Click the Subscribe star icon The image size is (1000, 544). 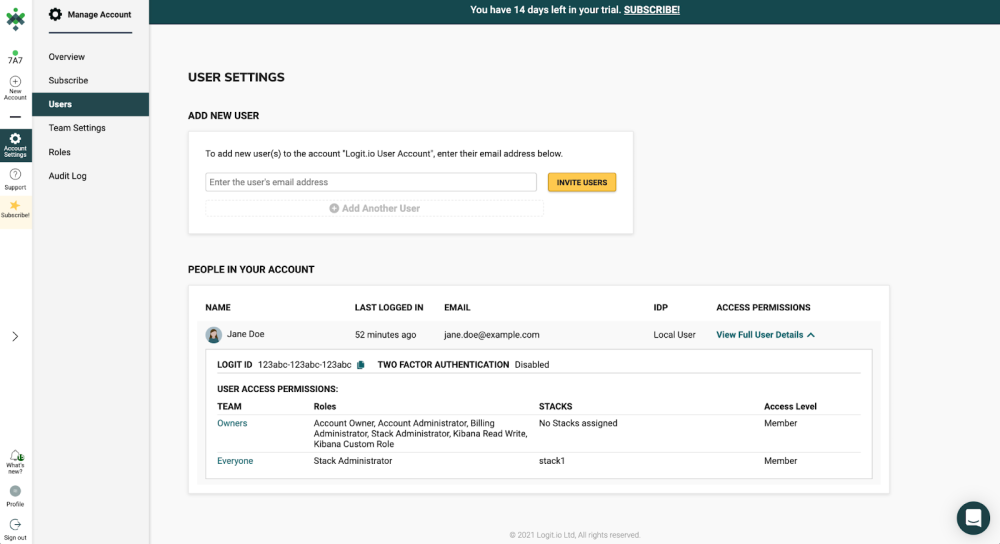point(15,206)
